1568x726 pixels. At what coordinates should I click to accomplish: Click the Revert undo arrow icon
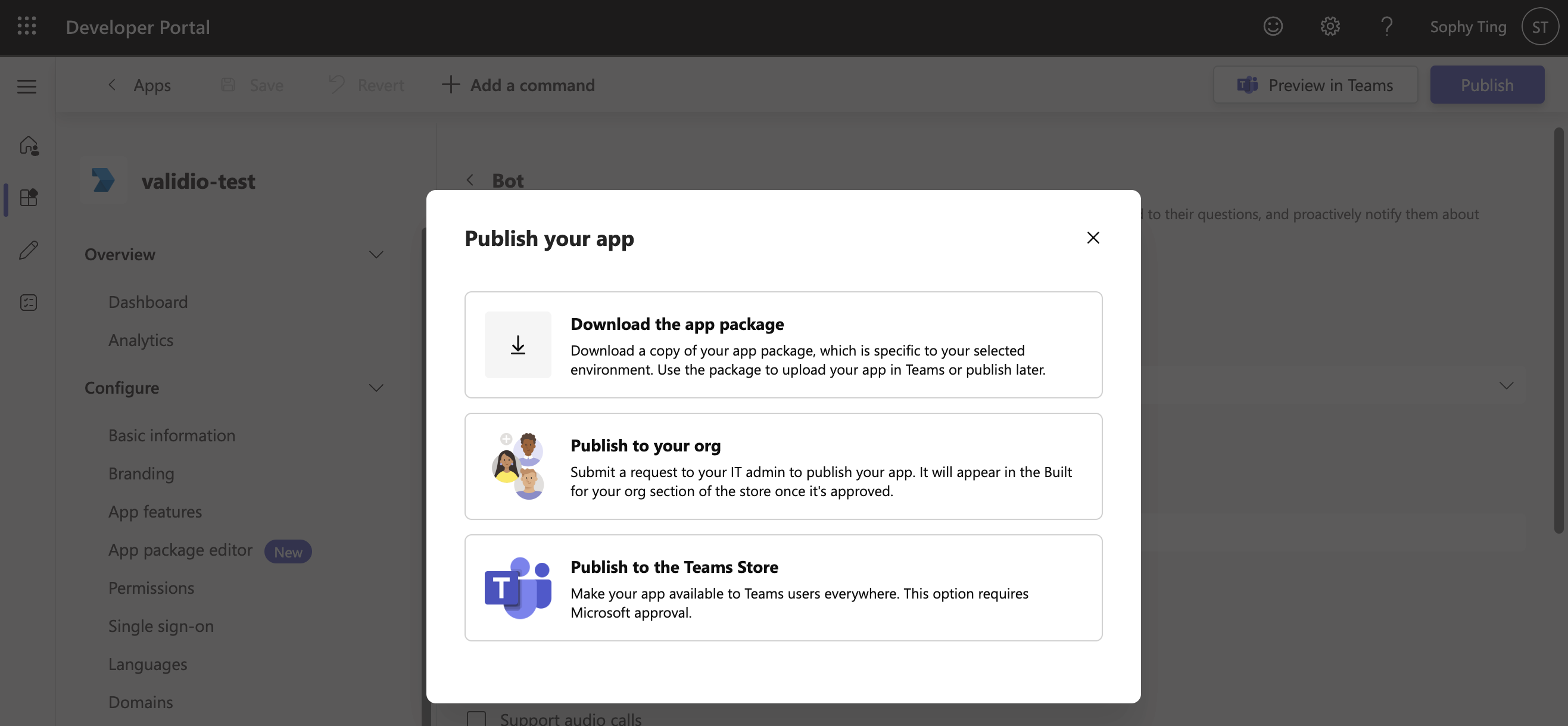[x=336, y=85]
